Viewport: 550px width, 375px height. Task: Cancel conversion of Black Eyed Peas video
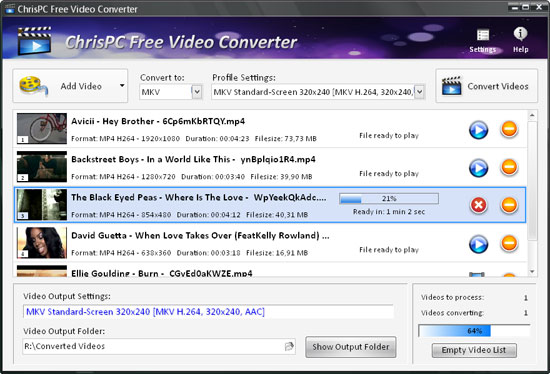pos(478,205)
